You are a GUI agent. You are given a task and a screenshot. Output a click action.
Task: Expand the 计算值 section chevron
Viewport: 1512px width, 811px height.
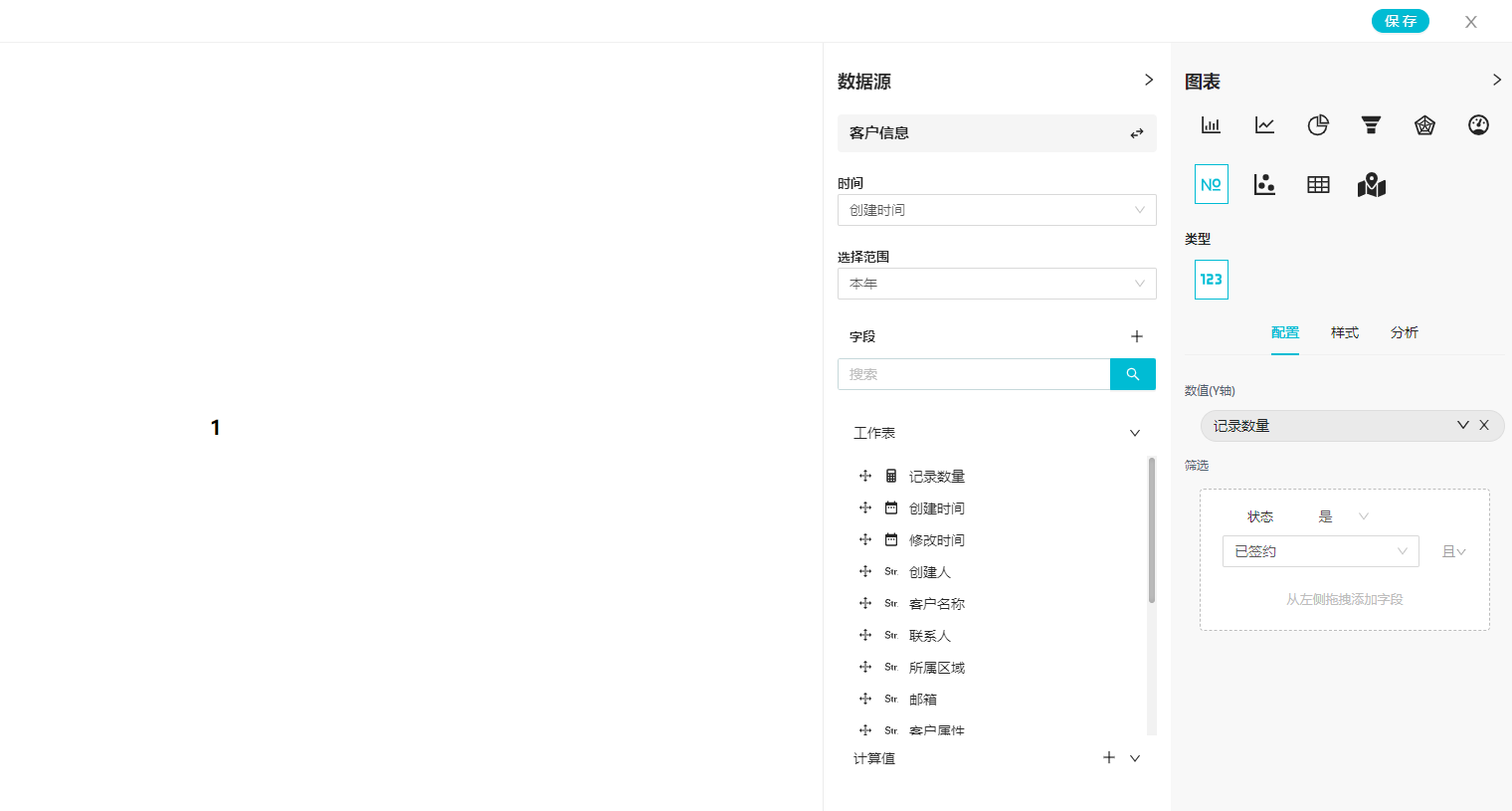tap(1135, 758)
